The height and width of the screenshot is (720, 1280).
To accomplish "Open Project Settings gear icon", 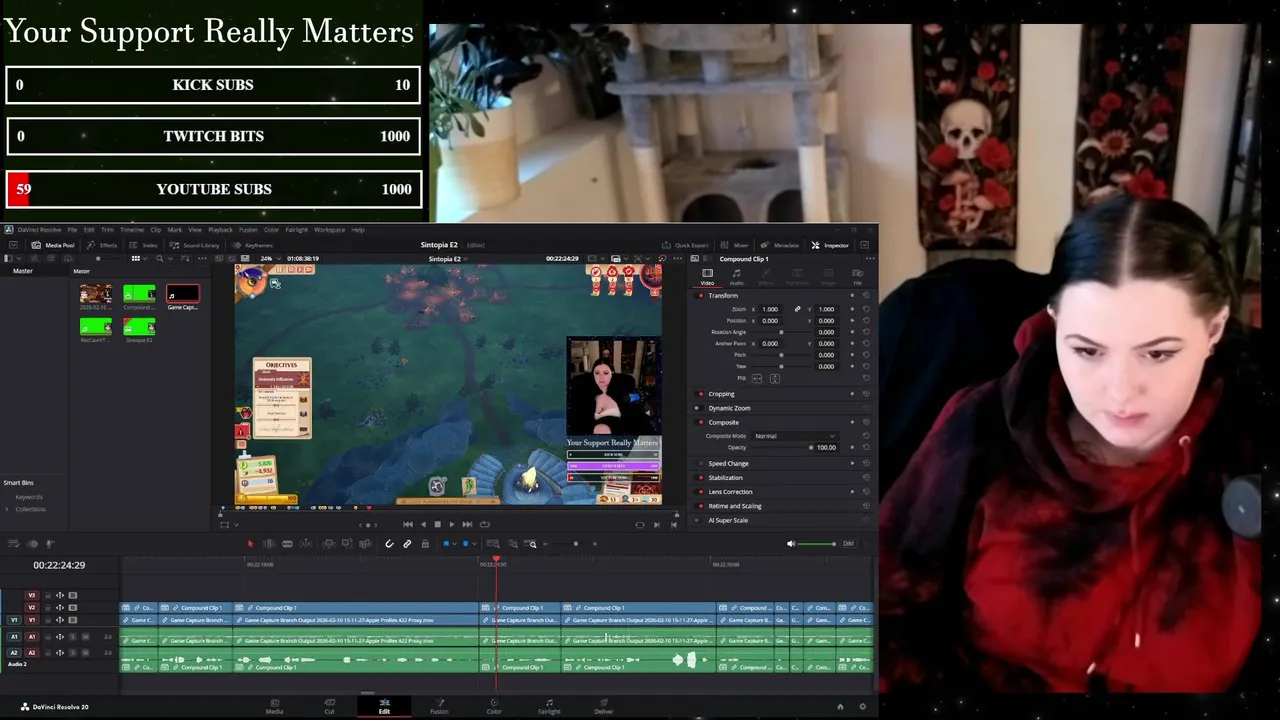I will (x=863, y=706).
